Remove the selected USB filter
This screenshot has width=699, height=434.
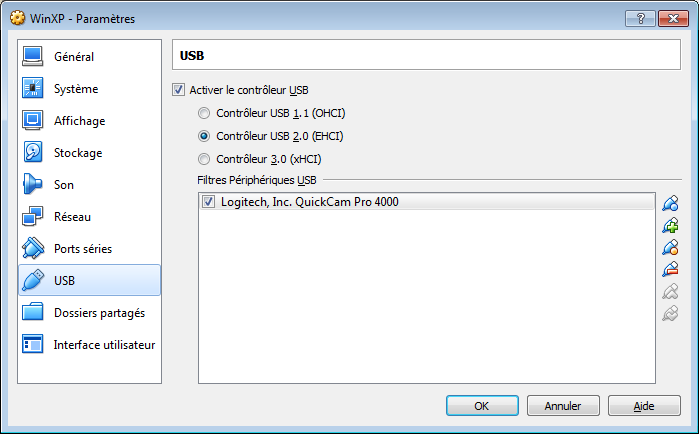click(670, 269)
